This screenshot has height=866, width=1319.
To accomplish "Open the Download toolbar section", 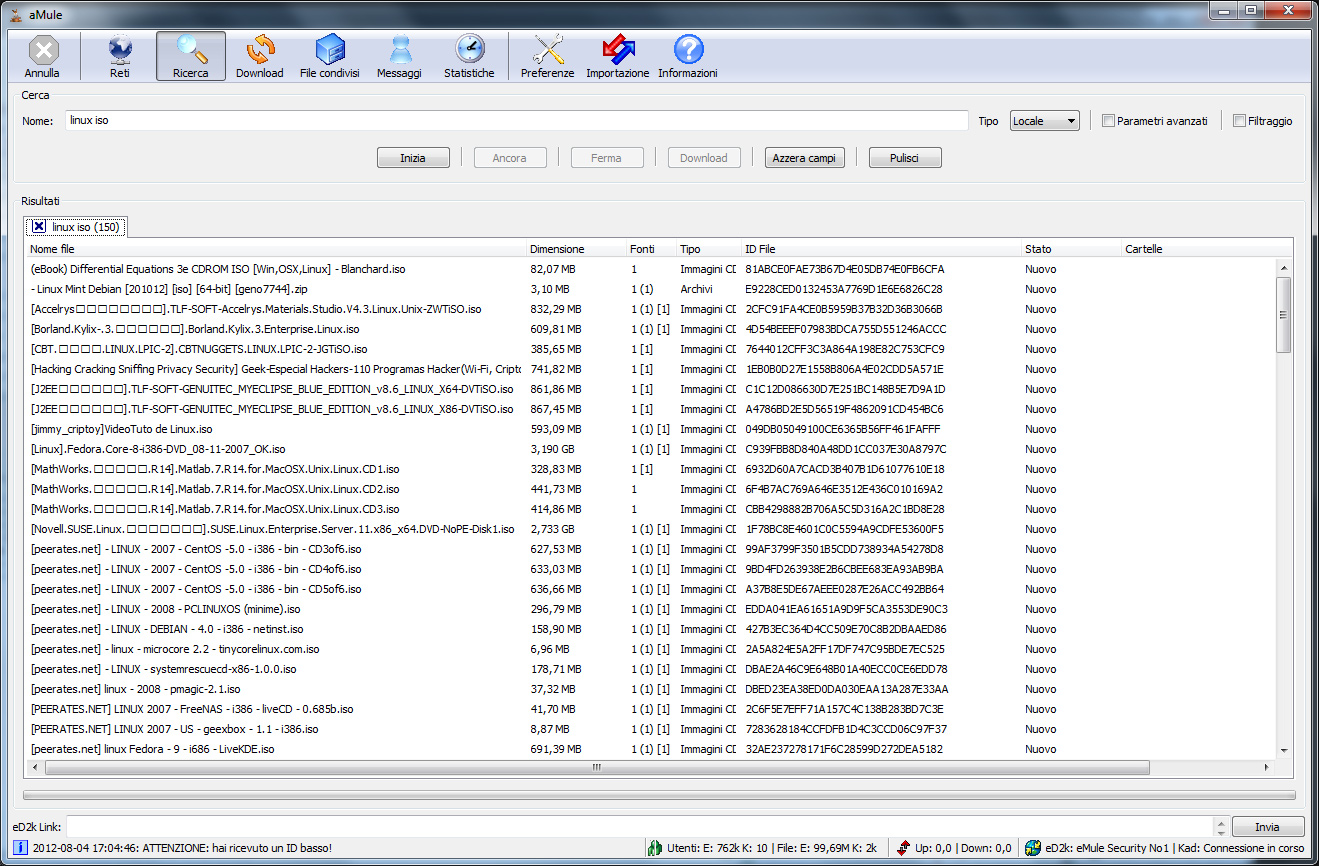I will click(260, 56).
